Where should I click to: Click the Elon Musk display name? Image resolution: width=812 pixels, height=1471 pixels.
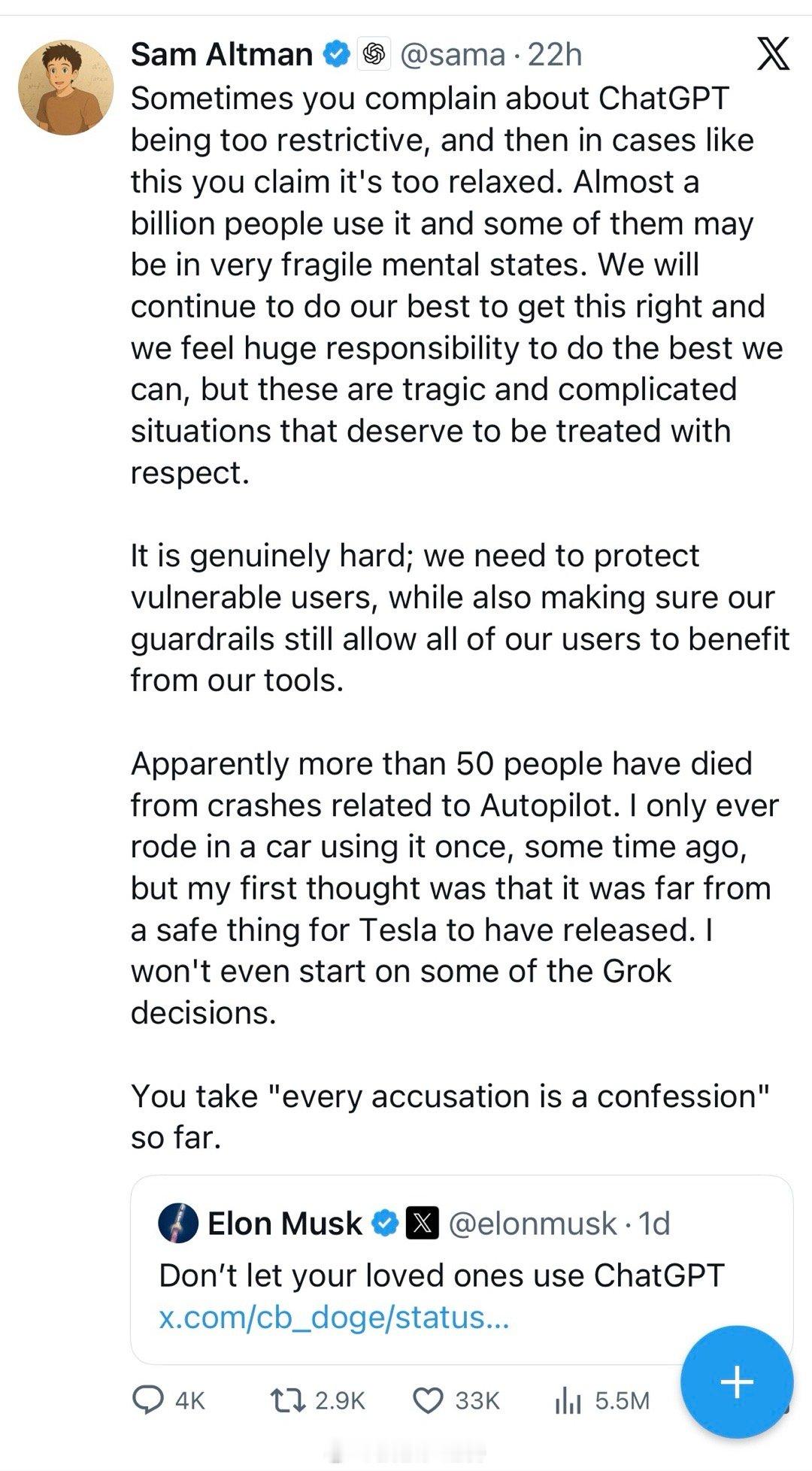click(x=284, y=1224)
